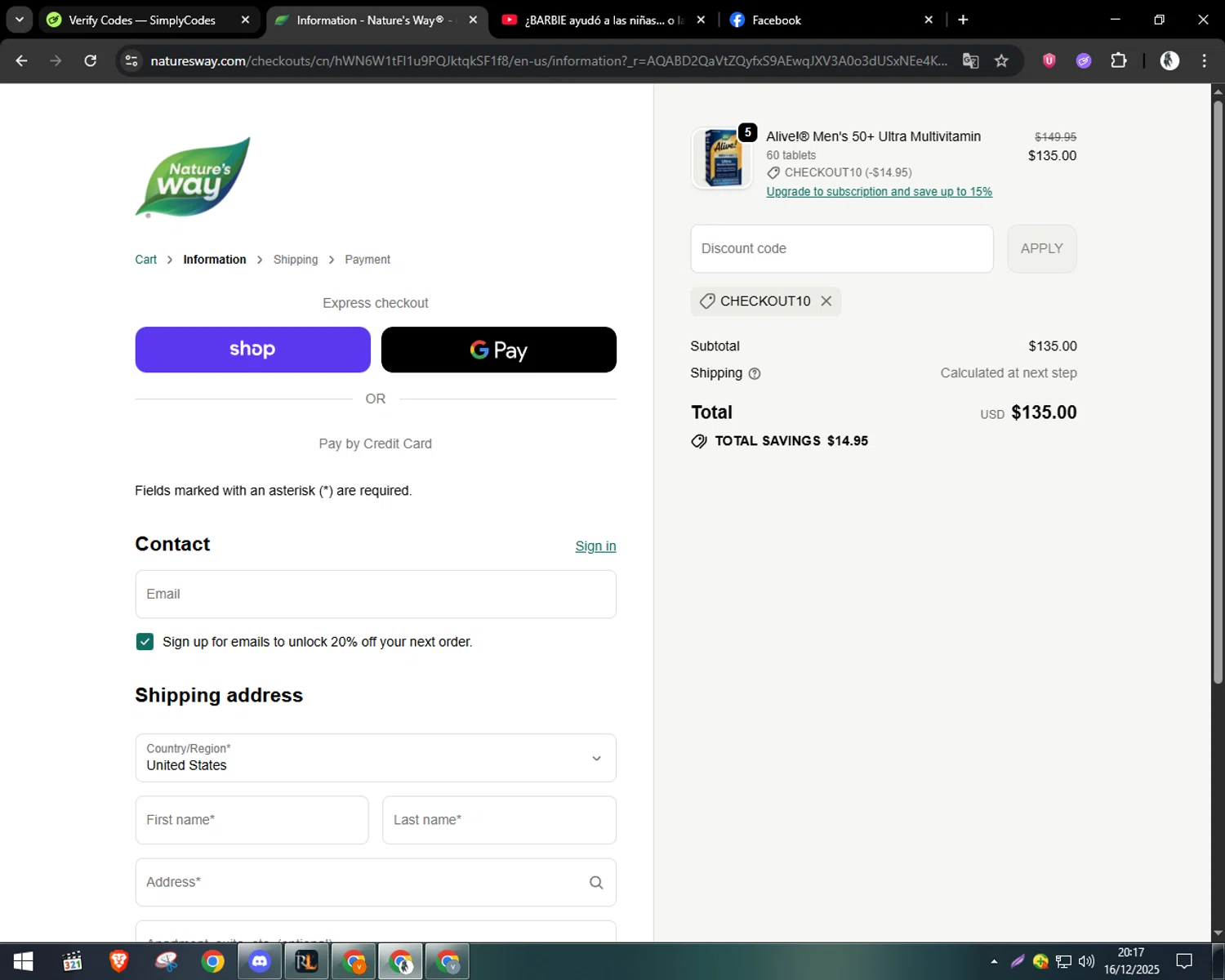Click the Nature's Way logo
1225x980 pixels.
pos(193,177)
